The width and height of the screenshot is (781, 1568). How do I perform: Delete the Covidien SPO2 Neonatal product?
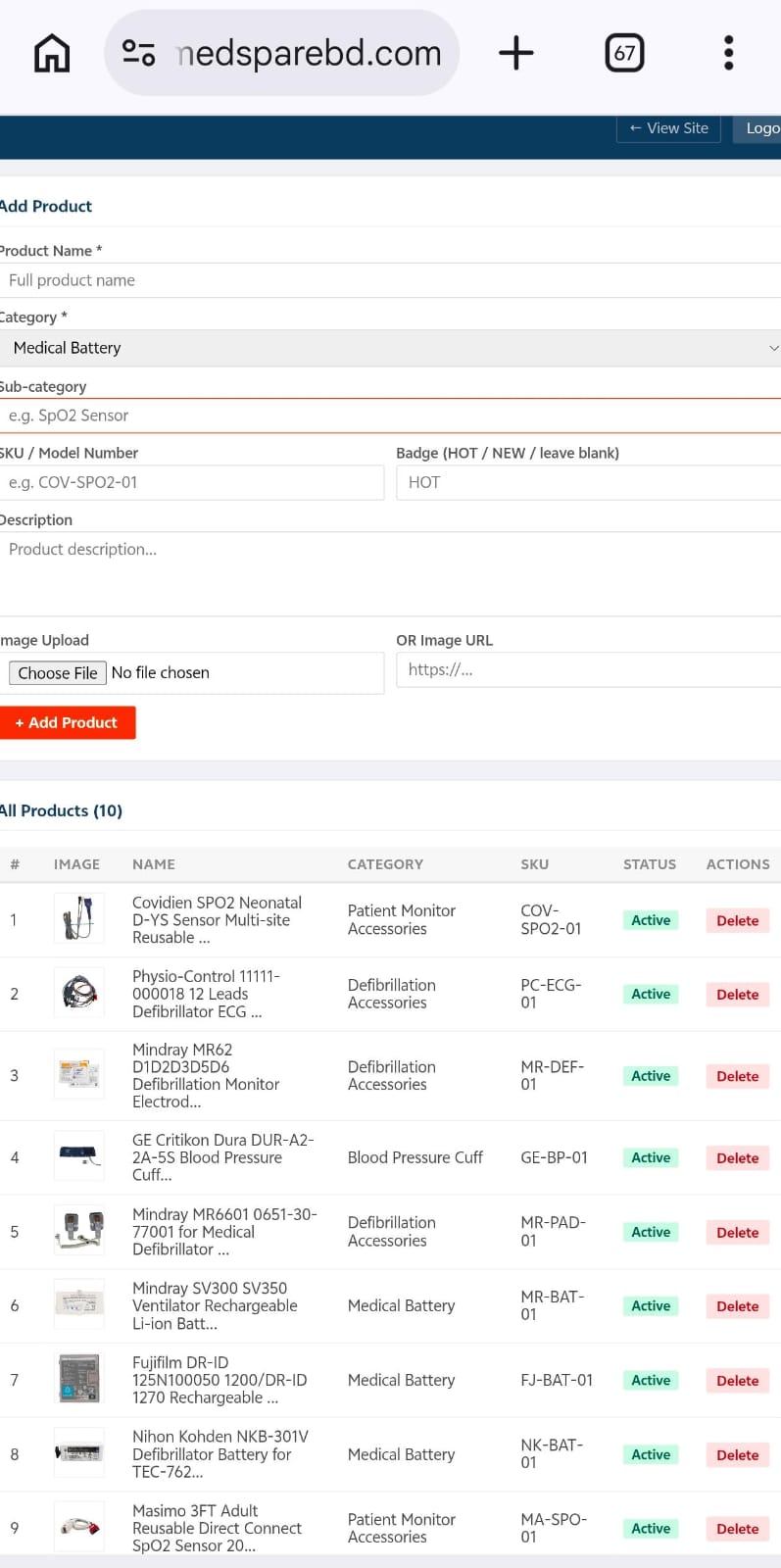point(737,920)
